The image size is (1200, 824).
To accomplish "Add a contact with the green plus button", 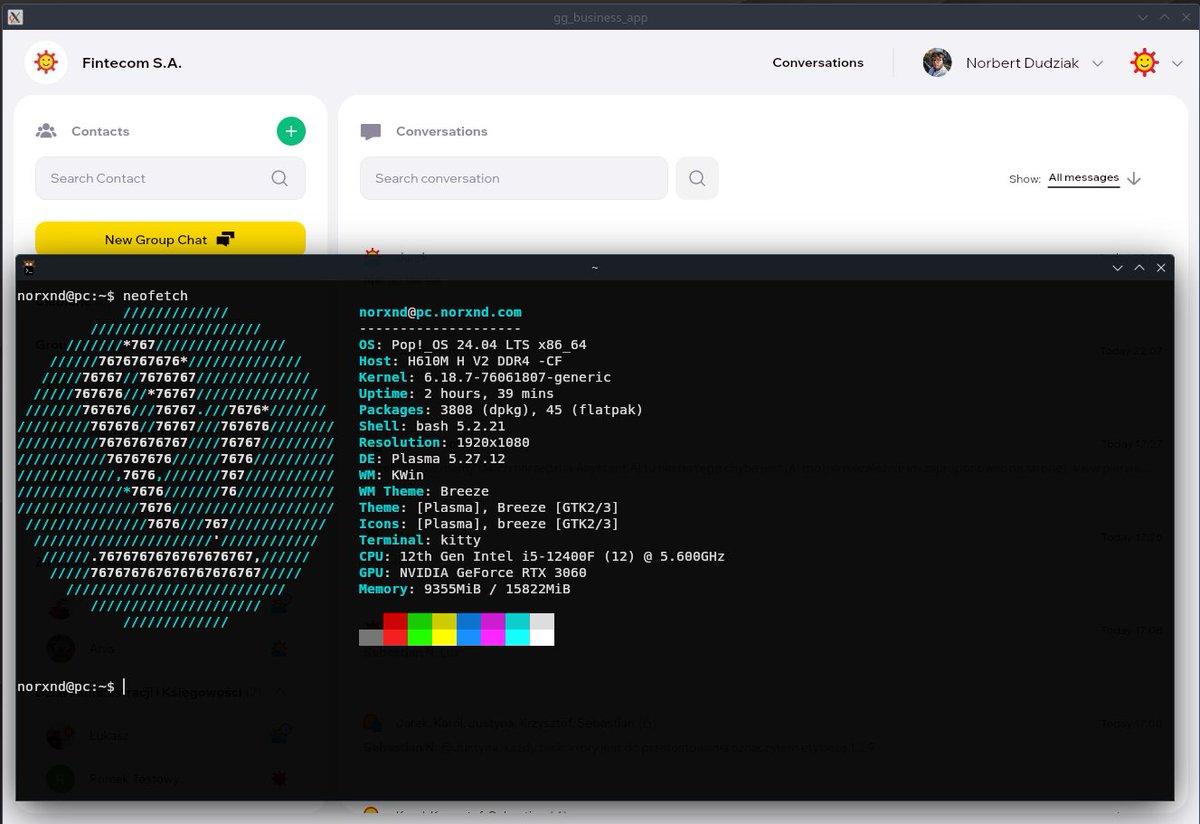I will click(x=291, y=131).
